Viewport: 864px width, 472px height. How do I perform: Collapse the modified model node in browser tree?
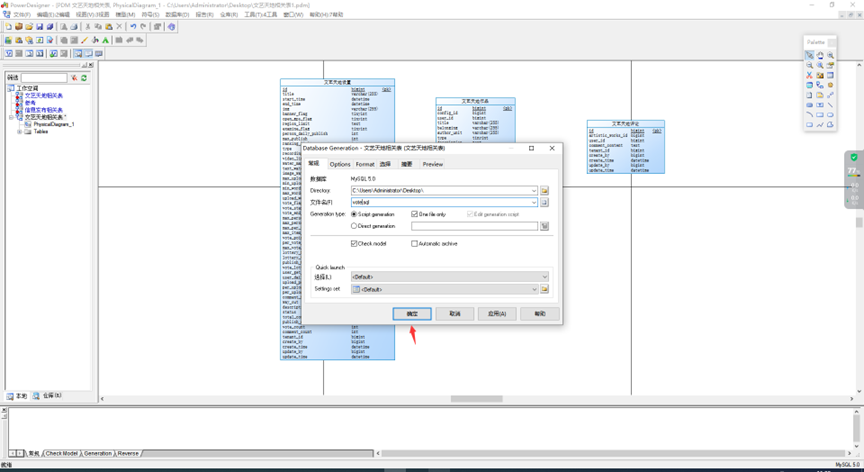[x=11, y=117]
